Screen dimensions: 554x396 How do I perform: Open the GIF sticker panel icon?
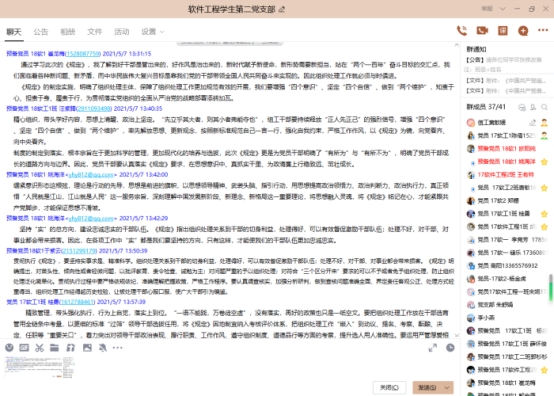[x=24, y=348]
